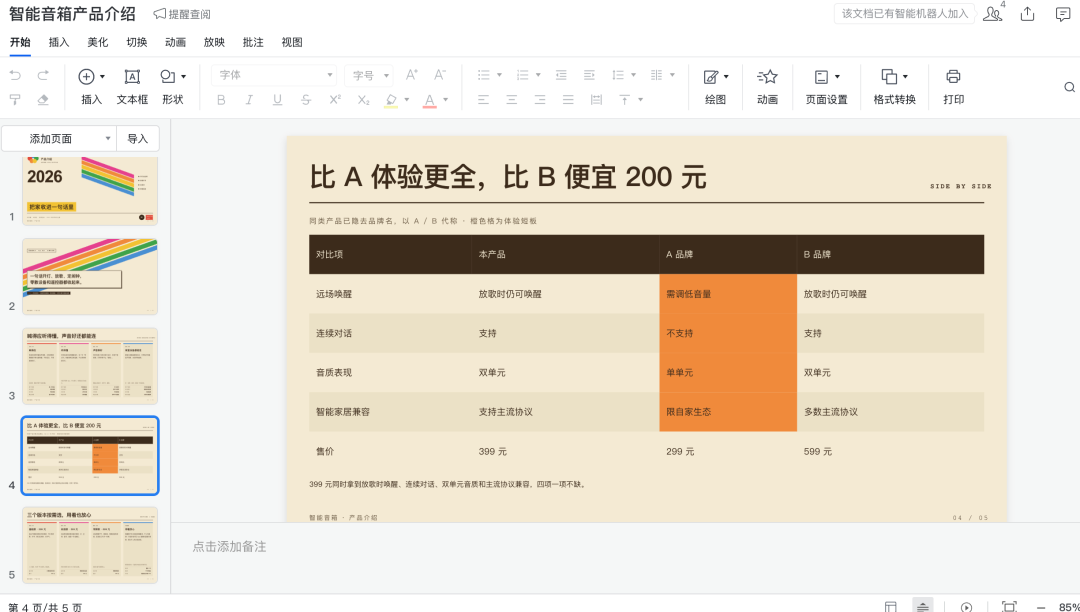Select slide 5 thumbnail

coord(90,545)
